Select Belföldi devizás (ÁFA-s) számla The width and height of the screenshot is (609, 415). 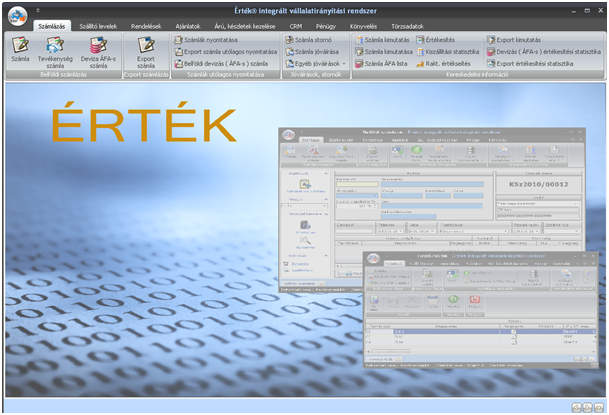(221, 64)
